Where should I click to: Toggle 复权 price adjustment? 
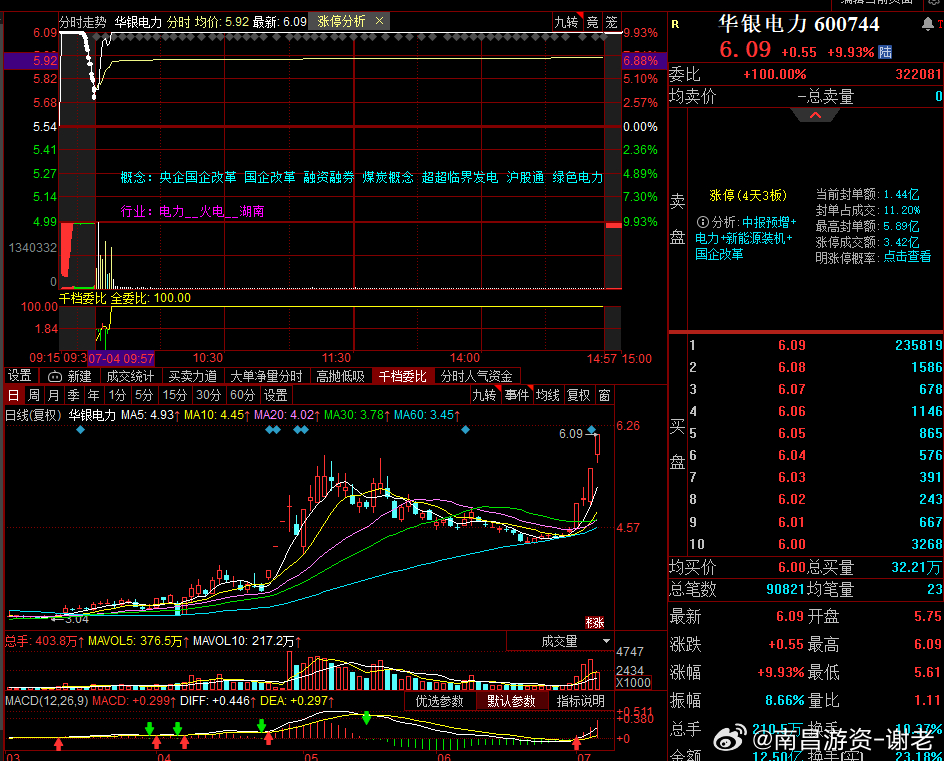click(x=579, y=395)
